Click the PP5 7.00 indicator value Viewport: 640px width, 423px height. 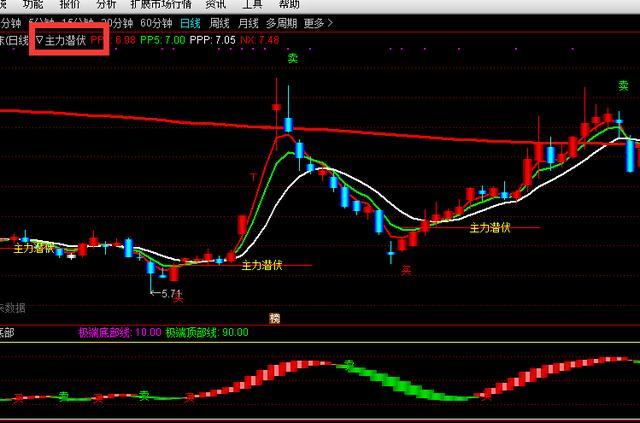162,41
